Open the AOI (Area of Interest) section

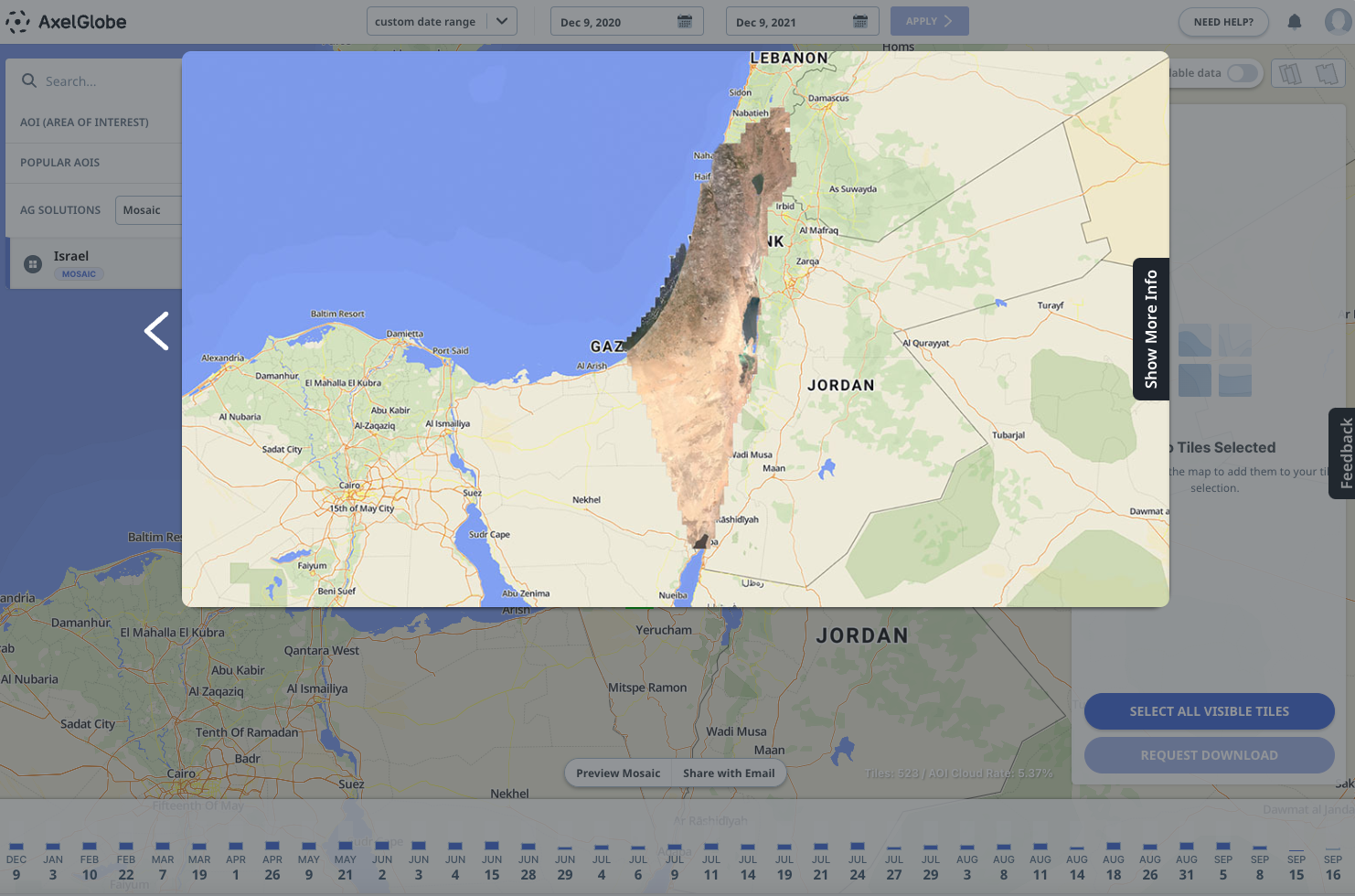[84, 123]
